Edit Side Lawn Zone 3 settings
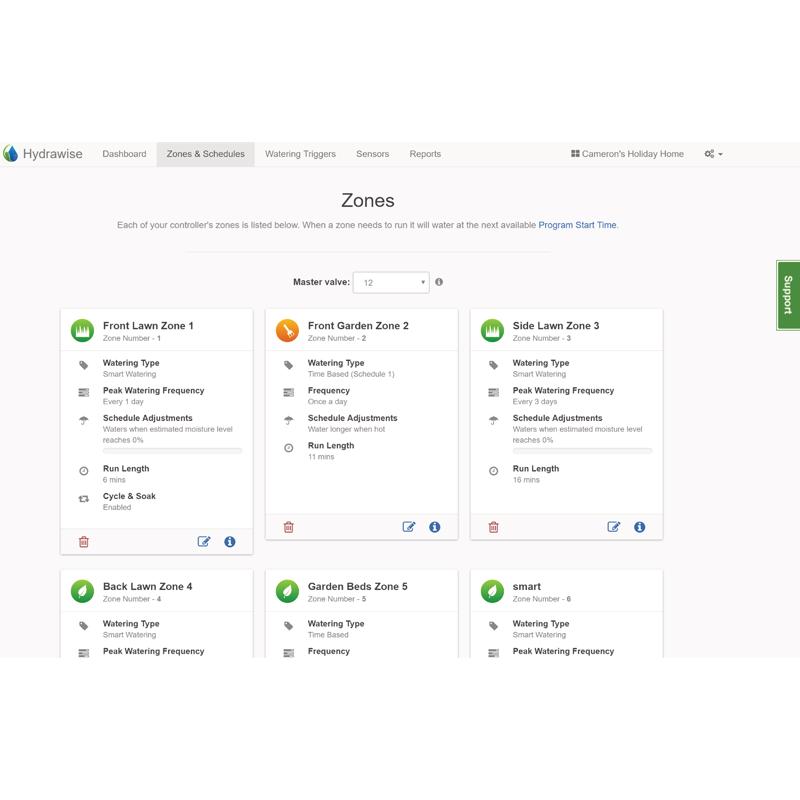 click(x=614, y=527)
